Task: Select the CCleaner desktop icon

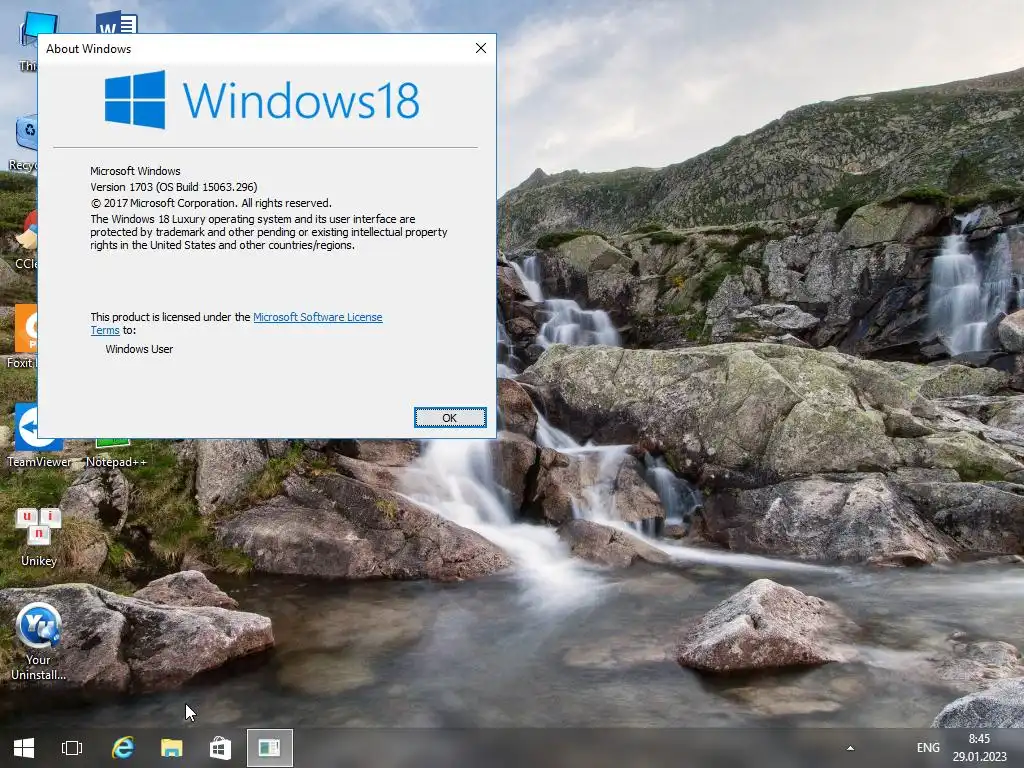Action: 26,239
